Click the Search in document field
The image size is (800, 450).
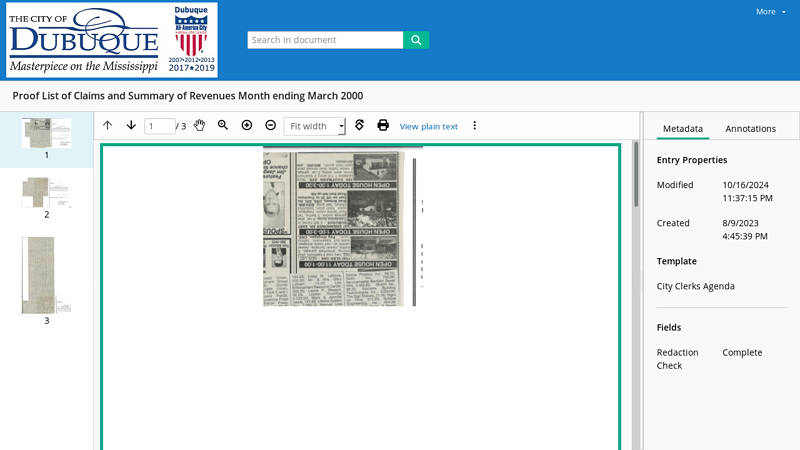tap(325, 40)
